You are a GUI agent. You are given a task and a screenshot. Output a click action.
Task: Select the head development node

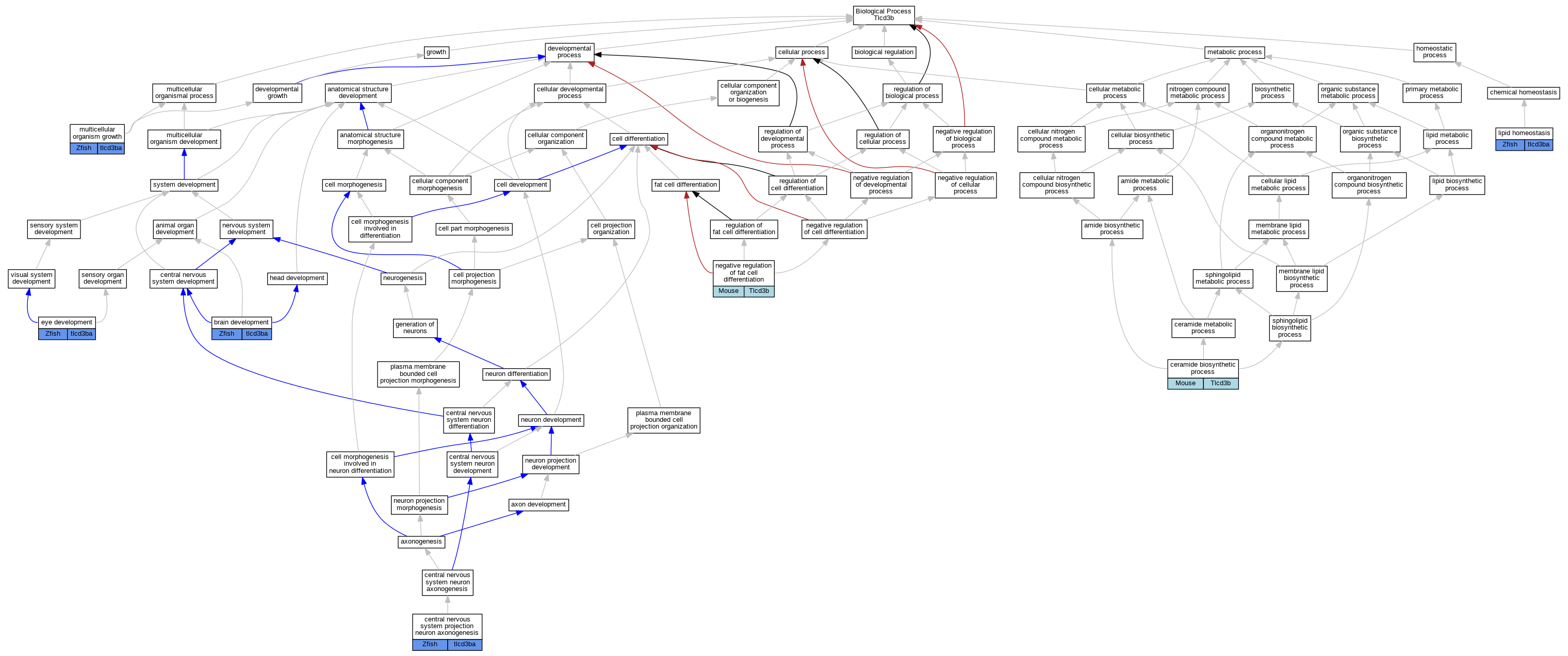(297, 278)
